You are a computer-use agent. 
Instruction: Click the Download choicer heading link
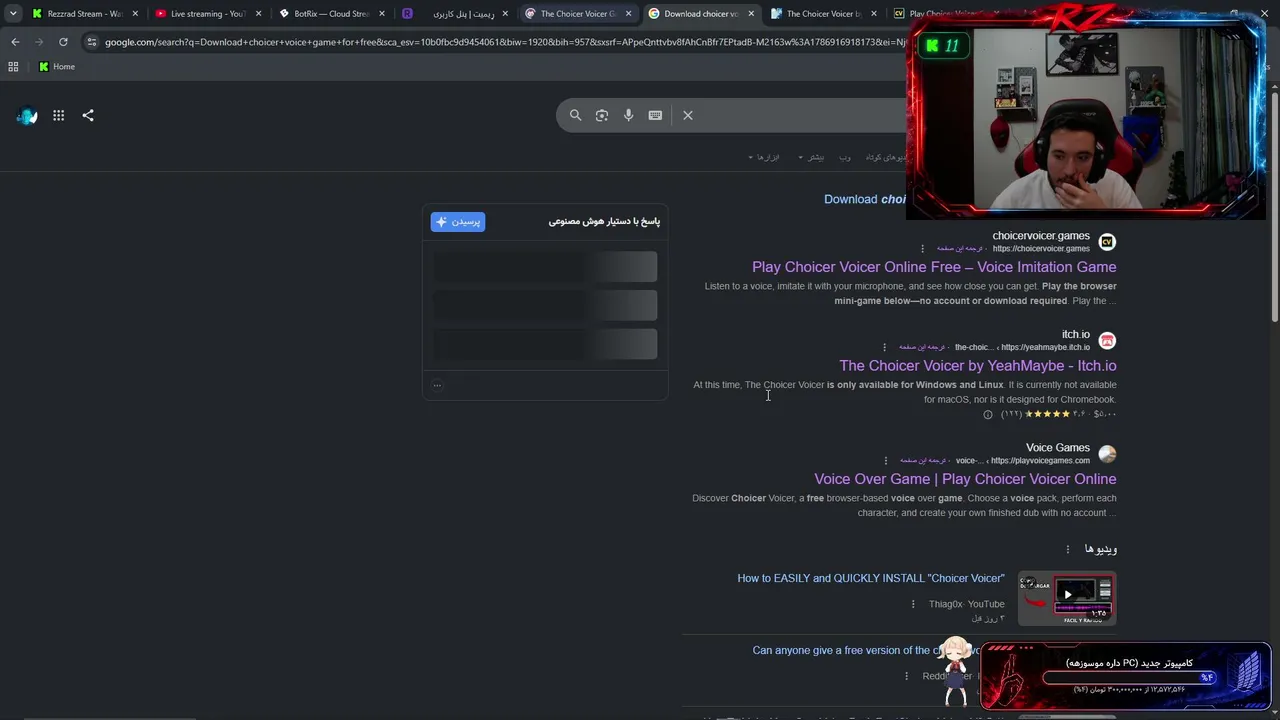[x=865, y=199]
